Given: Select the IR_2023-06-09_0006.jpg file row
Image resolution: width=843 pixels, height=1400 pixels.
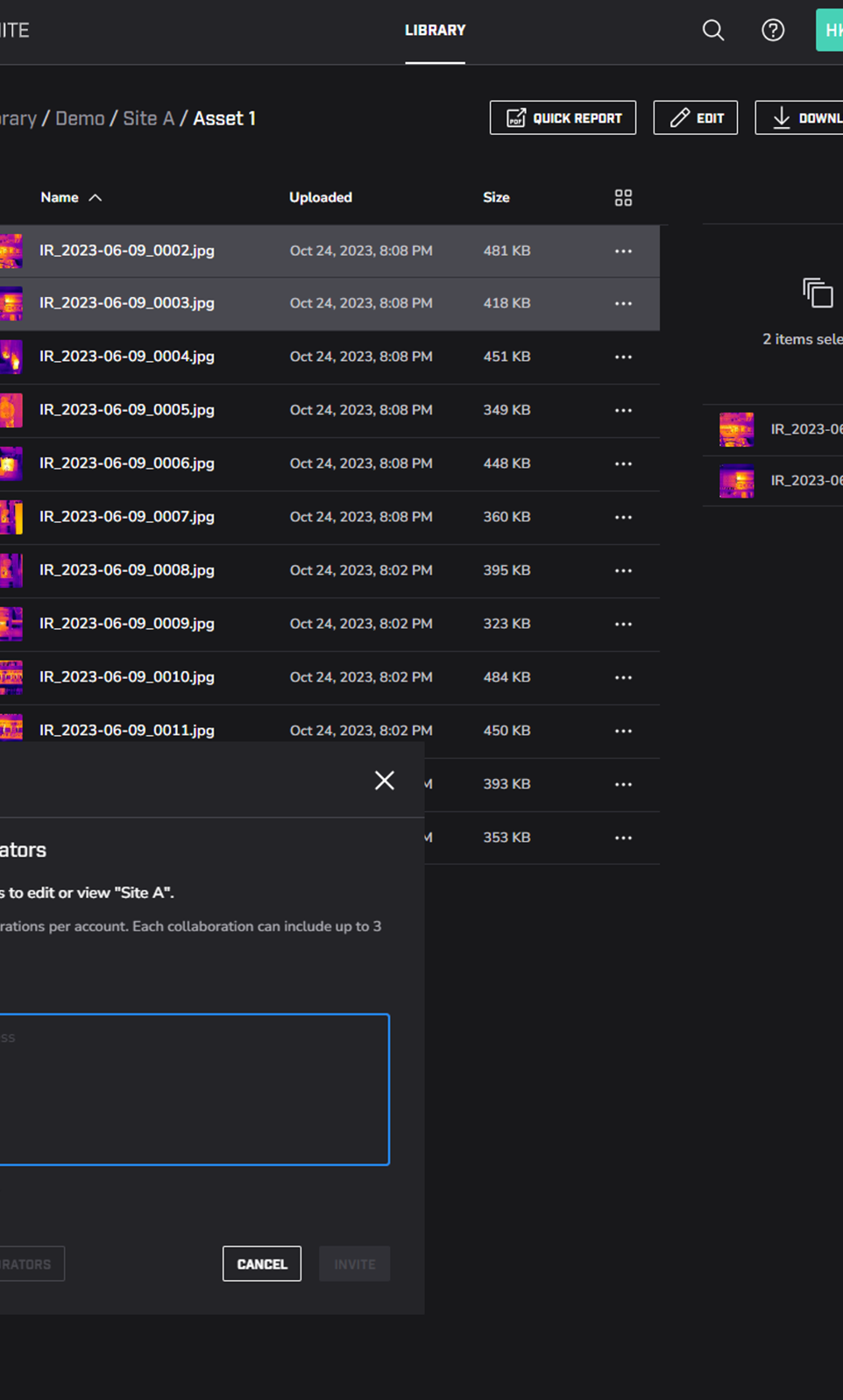Looking at the screenshot, I should [x=127, y=463].
